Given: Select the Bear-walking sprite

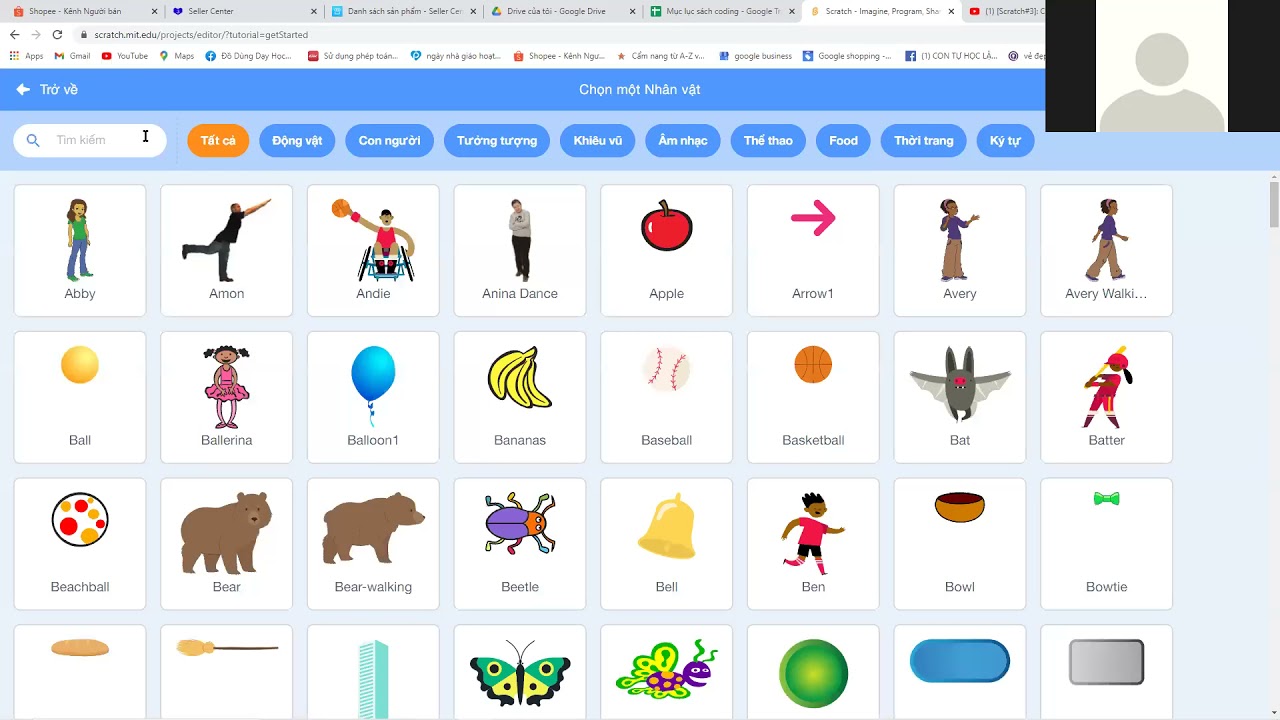Looking at the screenshot, I should (373, 544).
